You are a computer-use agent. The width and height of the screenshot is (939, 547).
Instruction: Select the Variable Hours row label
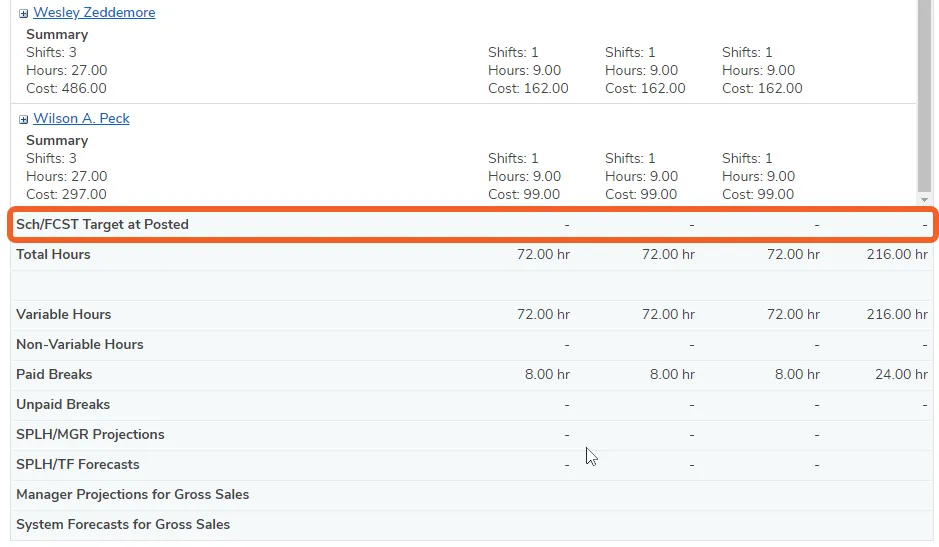pos(63,314)
